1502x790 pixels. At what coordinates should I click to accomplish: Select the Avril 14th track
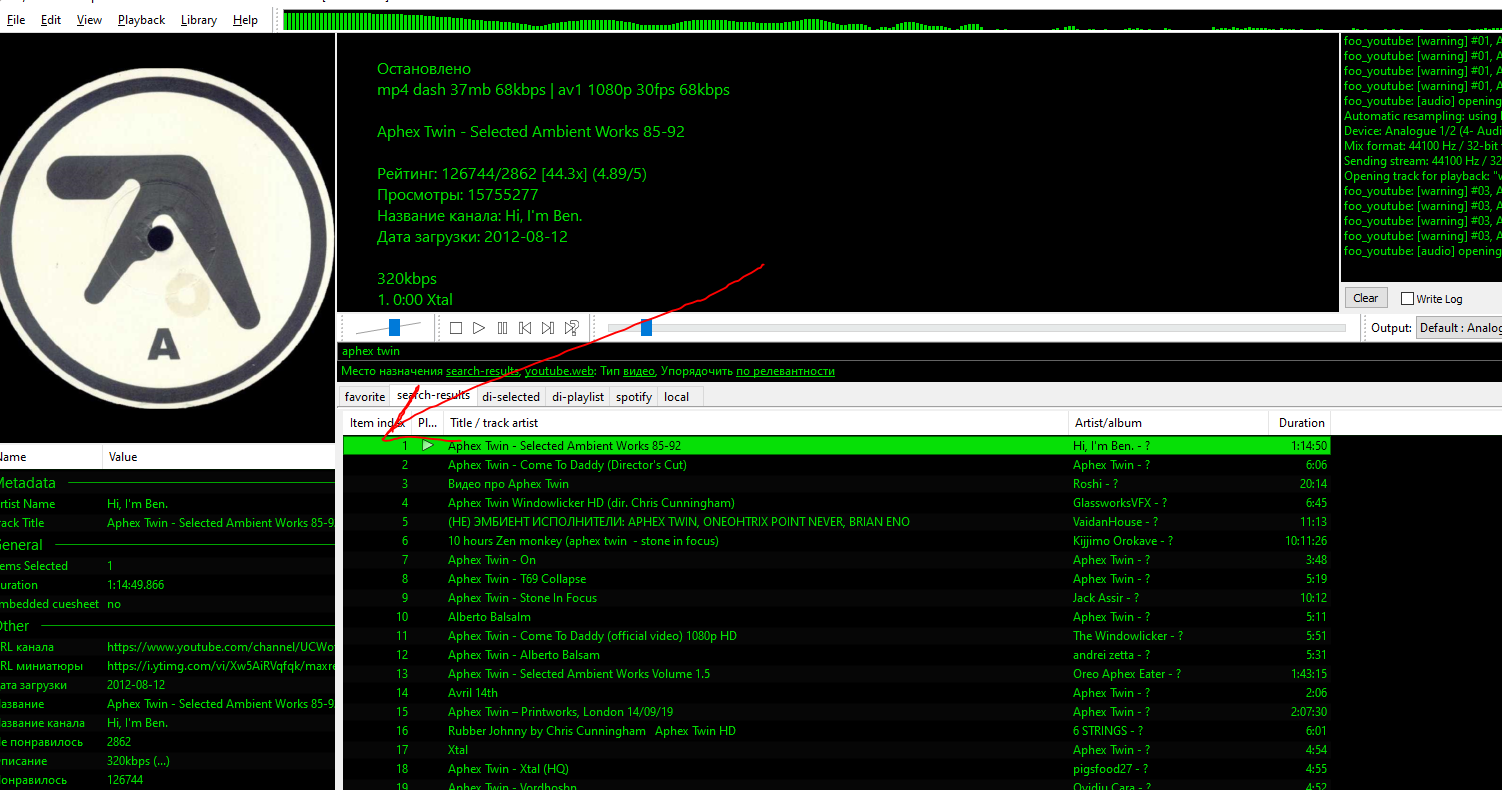[x=836, y=693]
